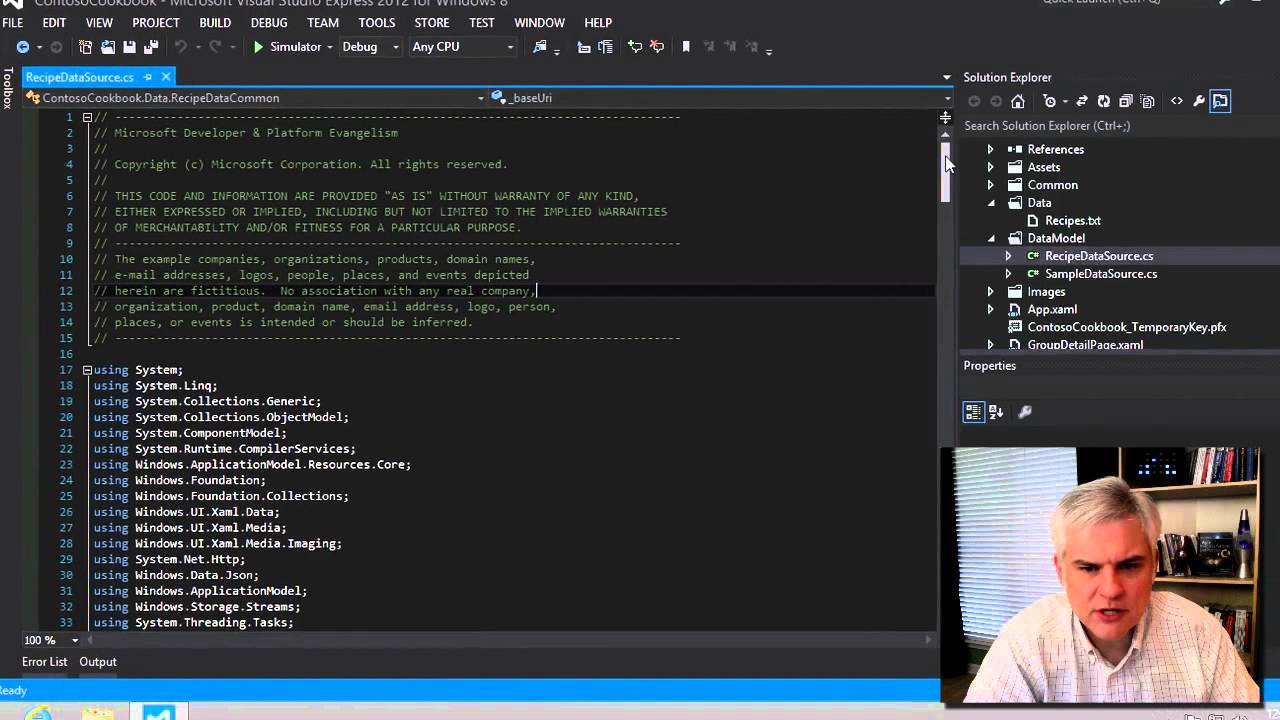Click the Collapse All icon in Solution Explorer
This screenshot has width=1280, height=720.
[x=1126, y=101]
